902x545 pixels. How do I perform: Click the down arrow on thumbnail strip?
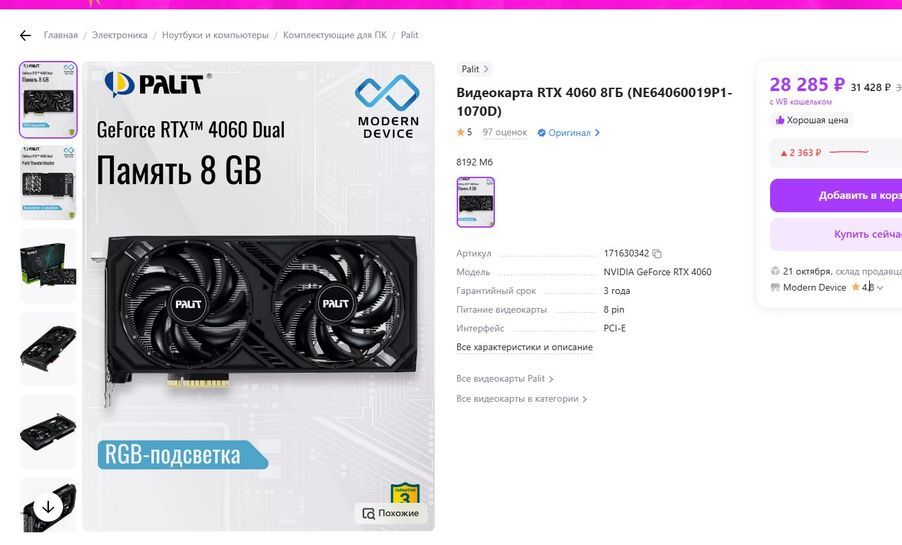[x=48, y=507]
